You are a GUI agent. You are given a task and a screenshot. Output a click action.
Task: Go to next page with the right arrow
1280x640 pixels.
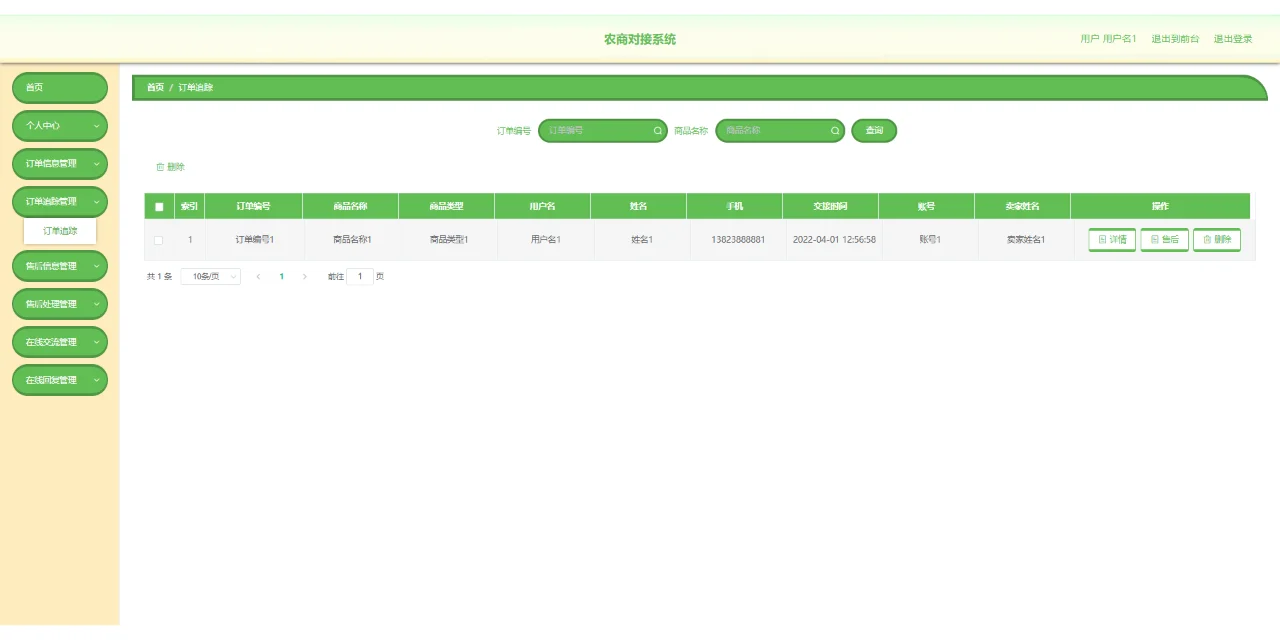click(x=305, y=277)
